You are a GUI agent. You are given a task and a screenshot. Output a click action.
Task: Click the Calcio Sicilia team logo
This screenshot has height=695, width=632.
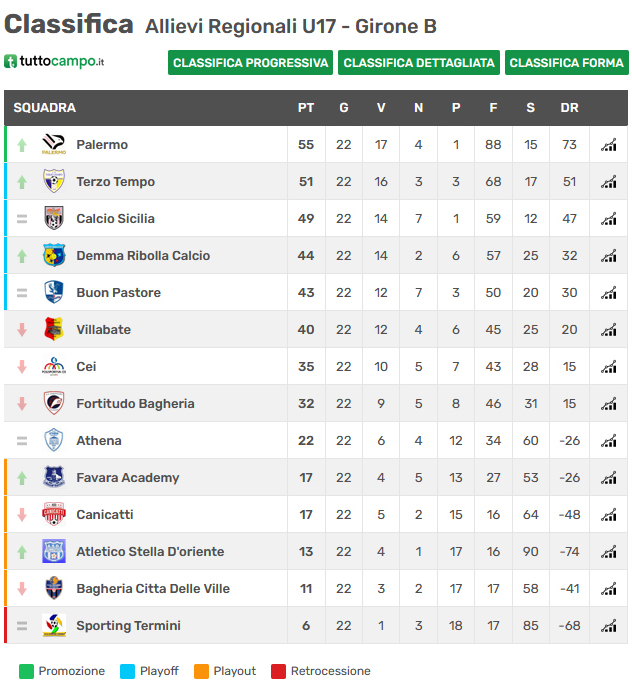(x=54, y=218)
